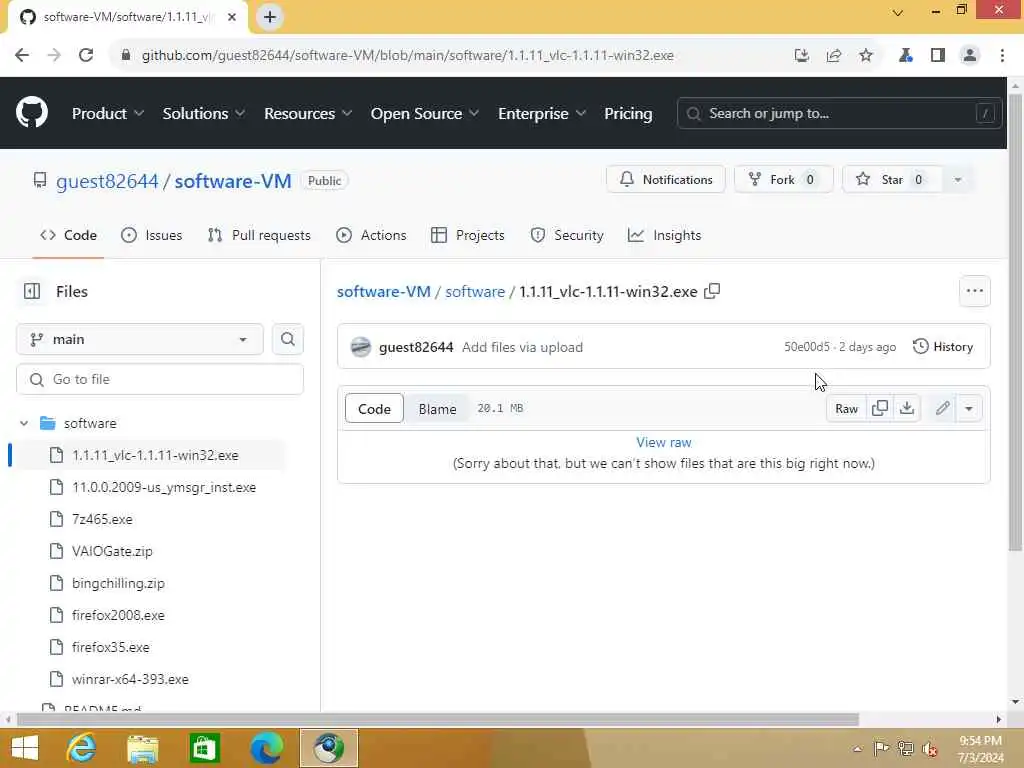This screenshot has height=768, width=1024.
Task: Collapse the software folder chevron
Action: (24, 423)
